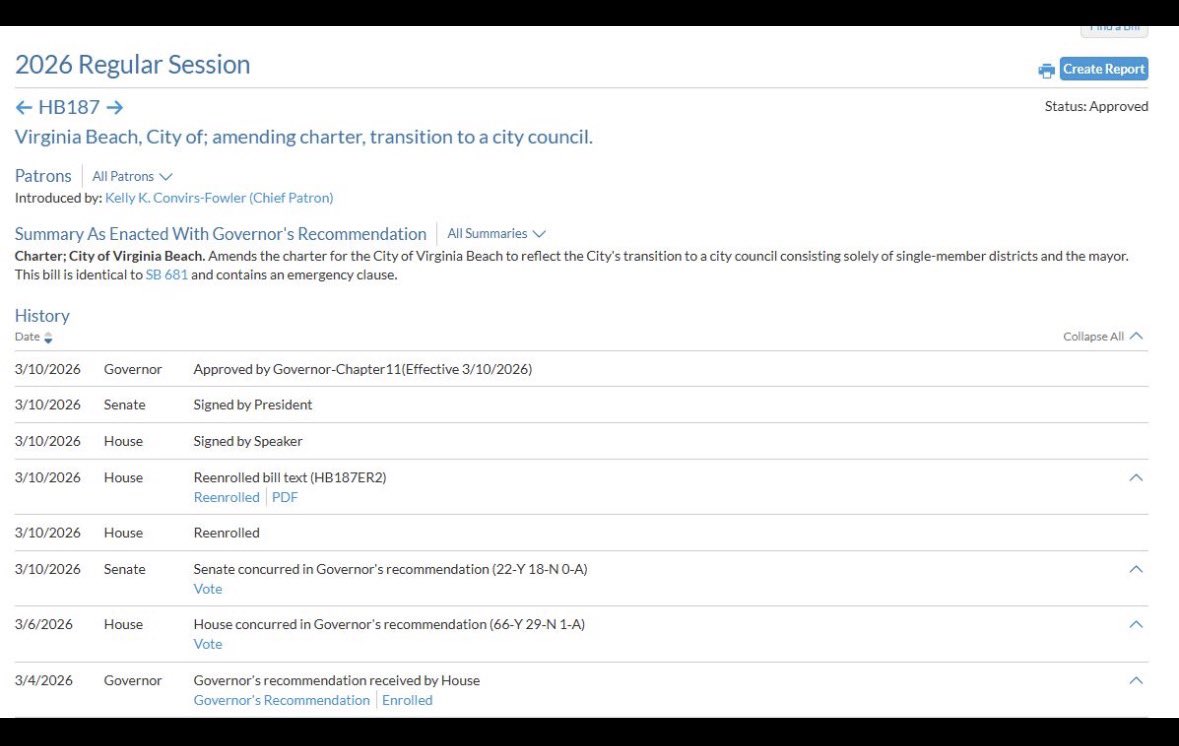The width and height of the screenshot is (1179, 746).
Task: Select the 'Signed by President' entry
Action: [x=253, y=405]
